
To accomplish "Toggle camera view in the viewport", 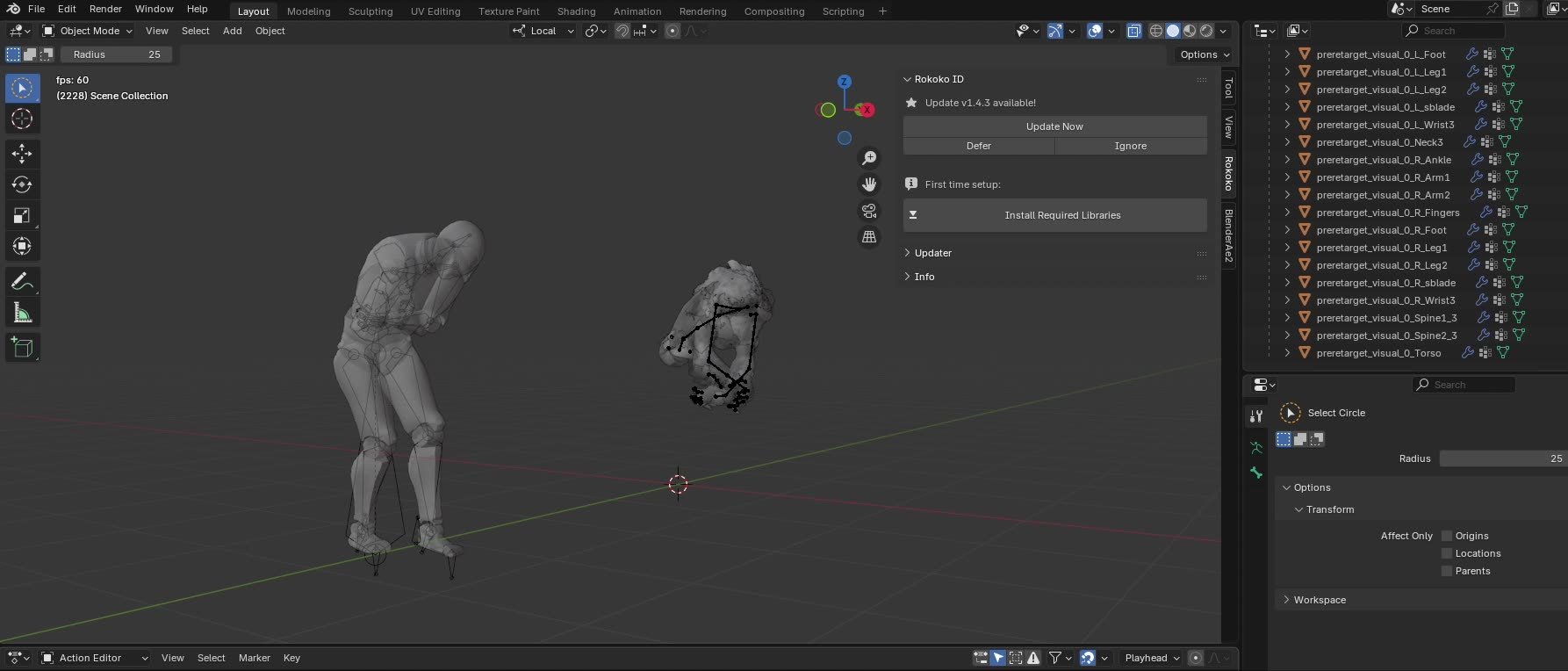I will pyautogui.click(x=869, y=211).
